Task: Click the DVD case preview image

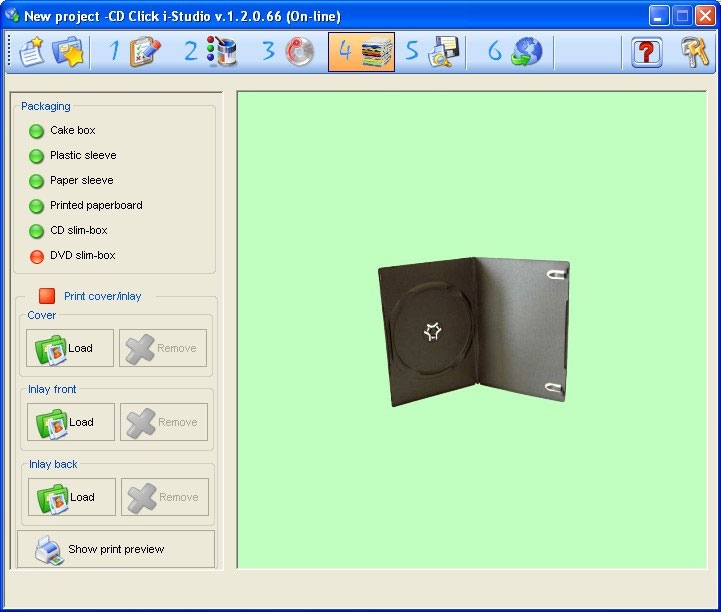Action: tap(474, 332)
